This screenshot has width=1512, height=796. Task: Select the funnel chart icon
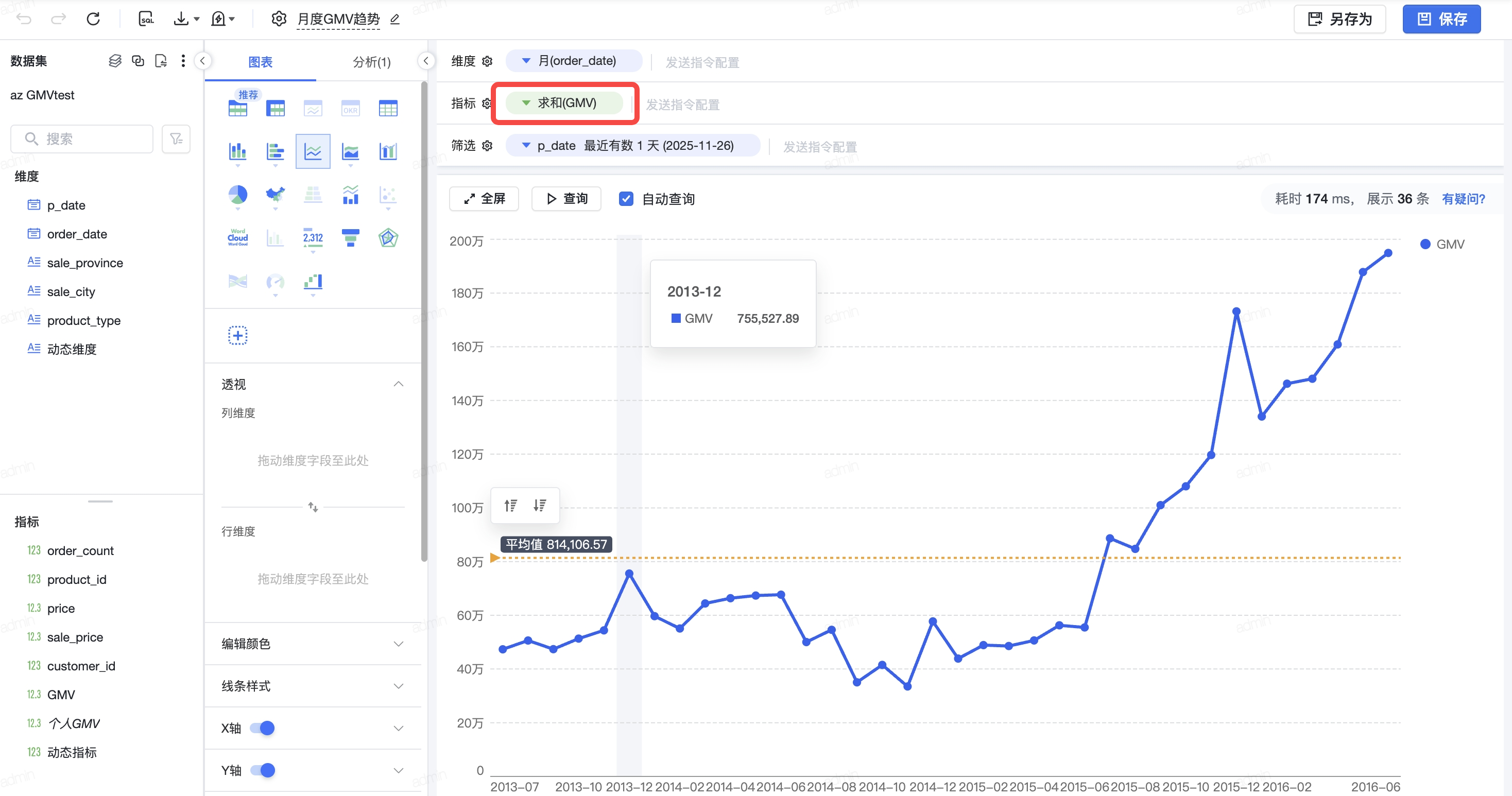[350, 237]
